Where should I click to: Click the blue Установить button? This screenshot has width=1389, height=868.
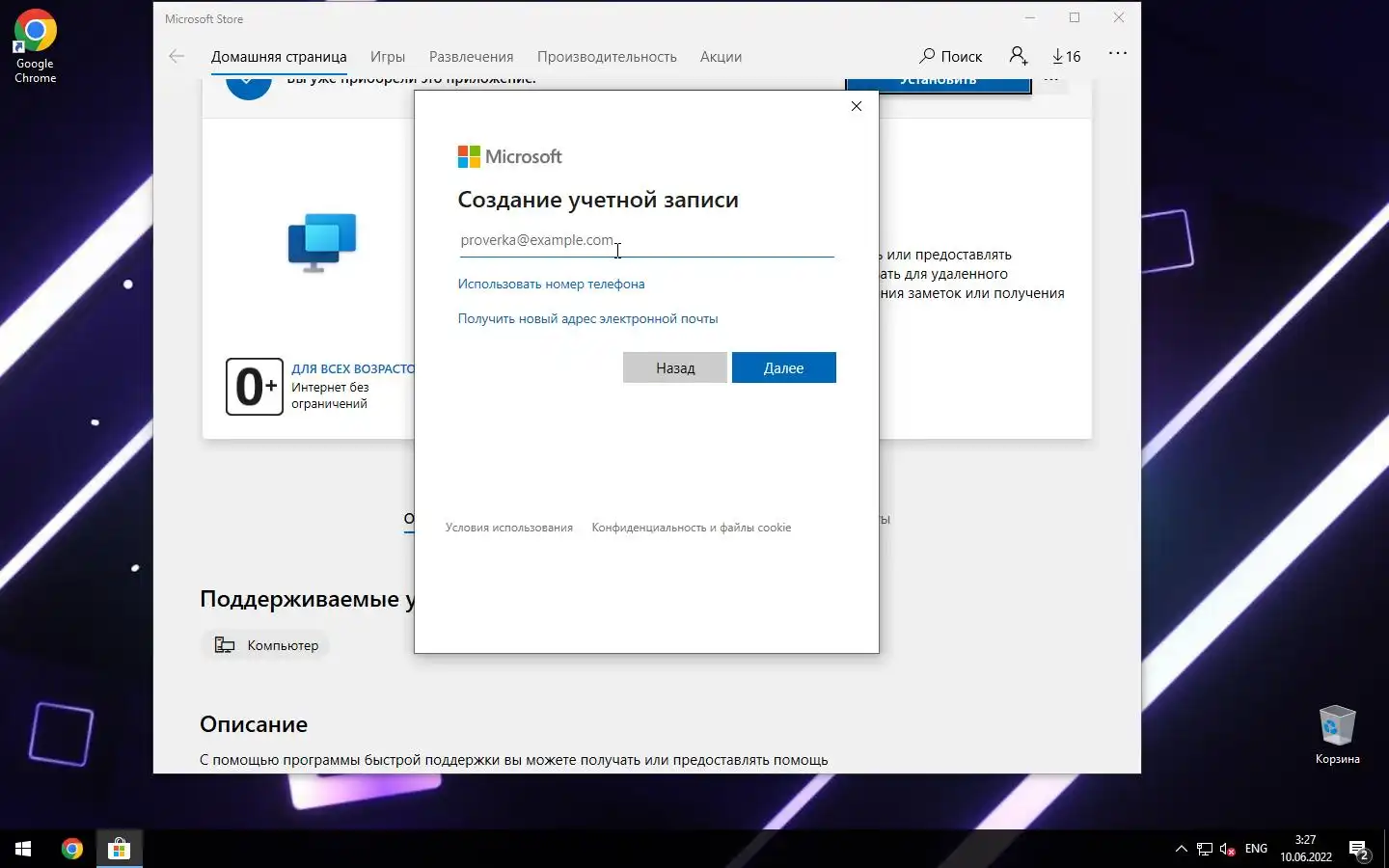click(x=939, y=85)
